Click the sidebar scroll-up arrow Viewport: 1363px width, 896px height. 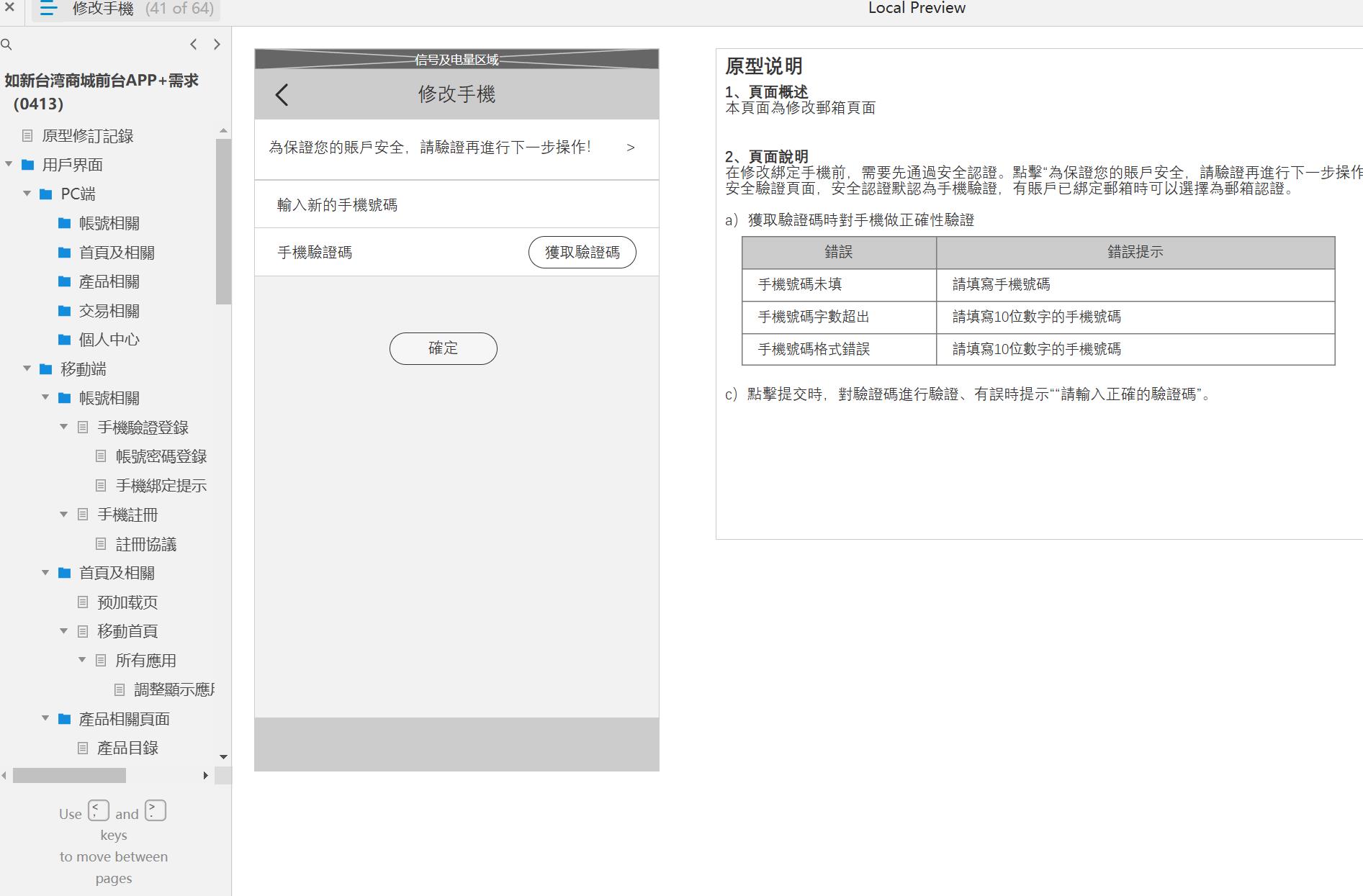(223, 131)
